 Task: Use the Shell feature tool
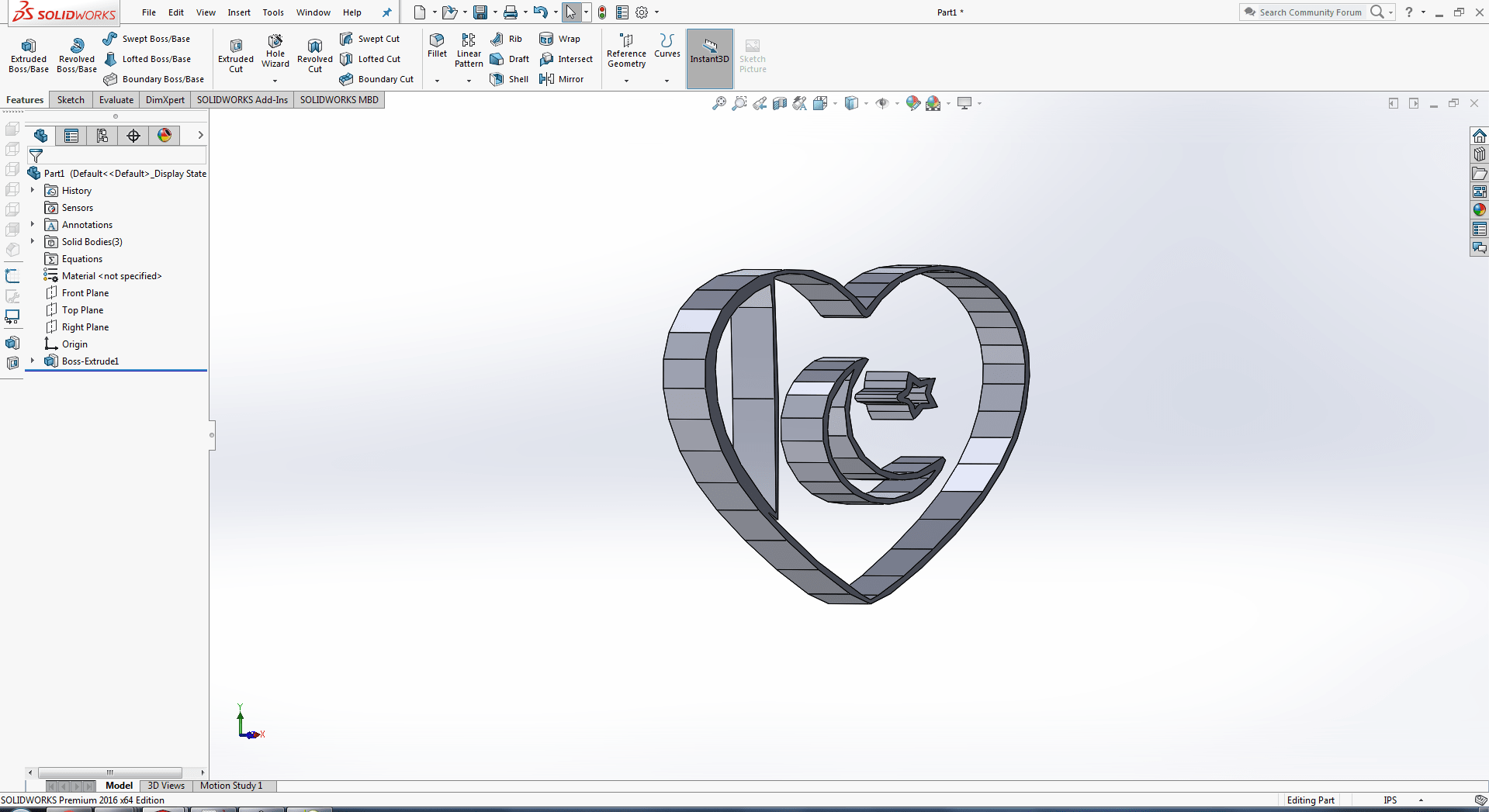click(509, 79)
